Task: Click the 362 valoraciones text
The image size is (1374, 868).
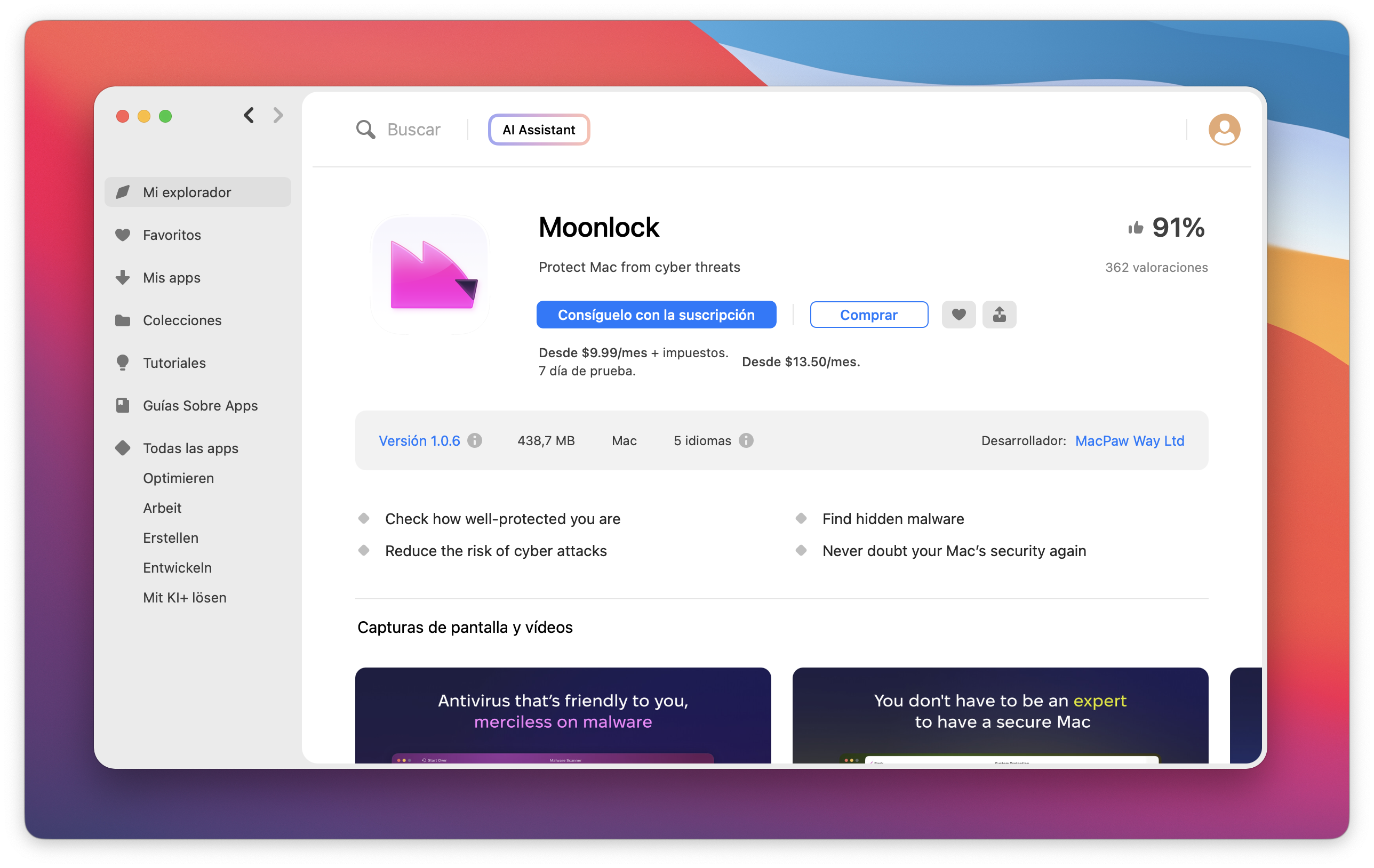Action: click(x=1156, y=268)
